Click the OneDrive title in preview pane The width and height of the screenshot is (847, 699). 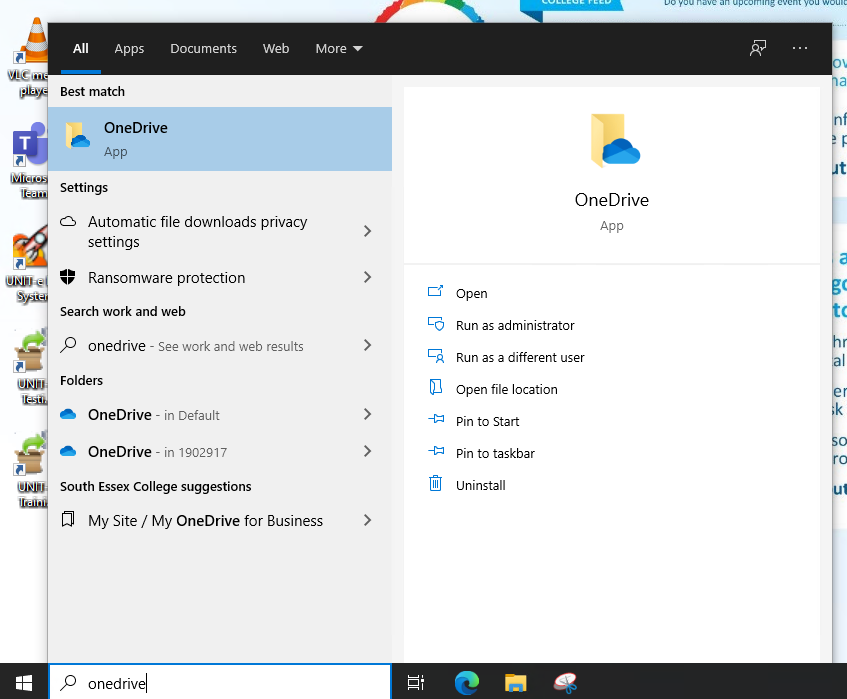[x=611, y=200]
